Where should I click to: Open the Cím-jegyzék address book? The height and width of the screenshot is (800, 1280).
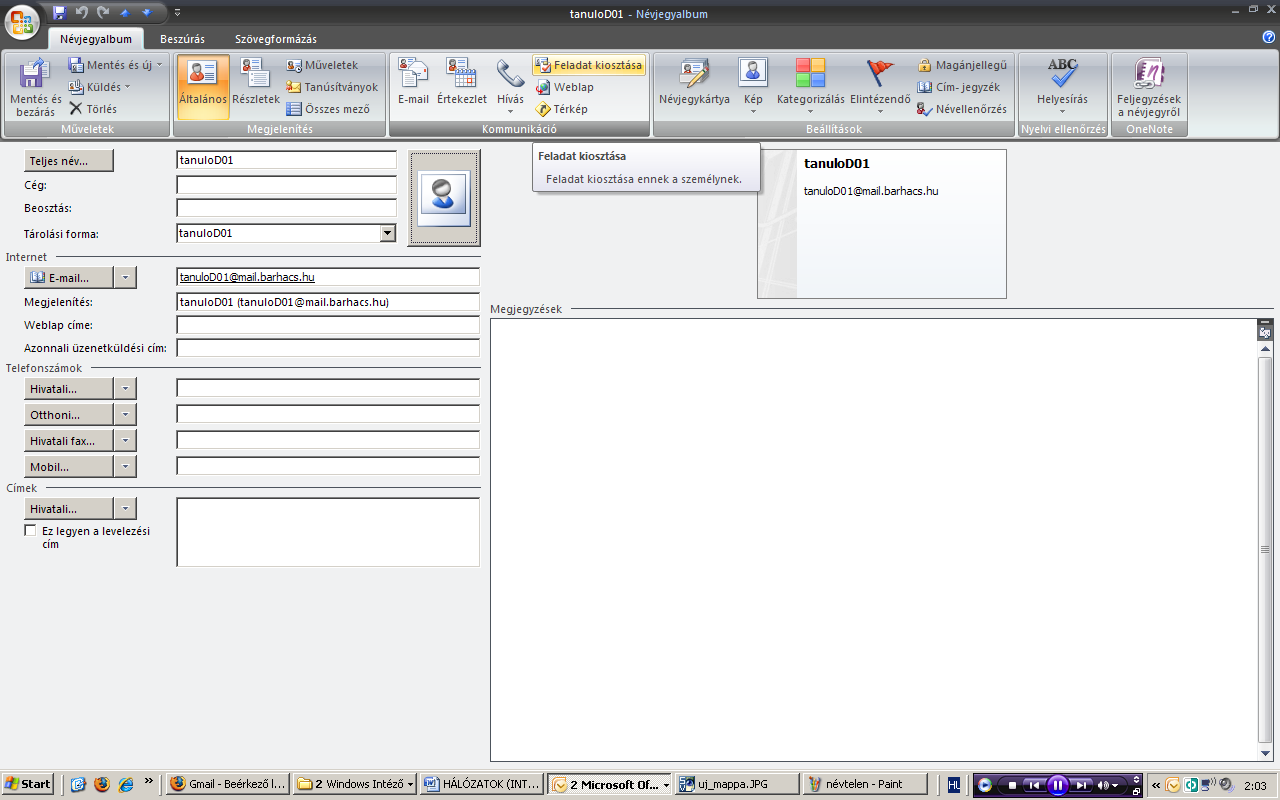click(958, 87)
